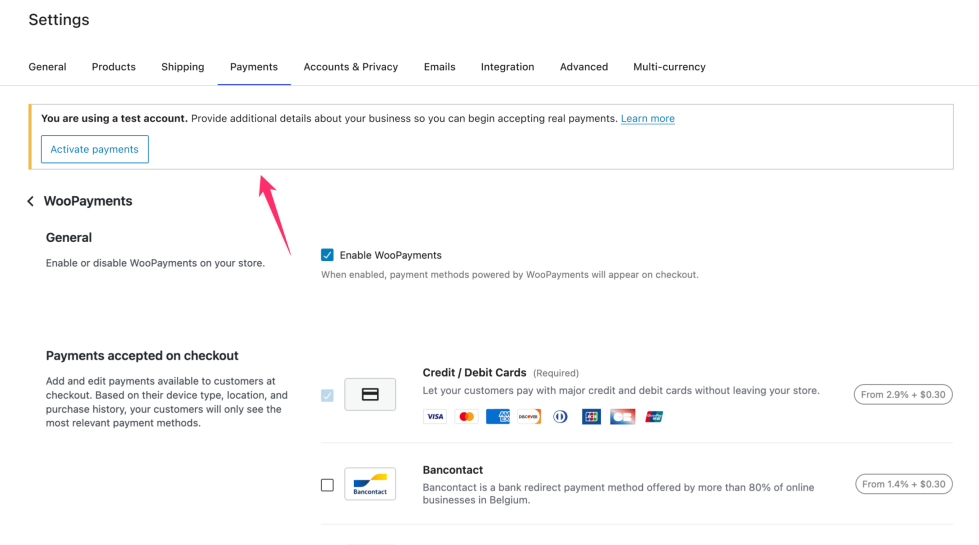Open the Accounts & Privacy tab
Screen dimensions: 979x545
point(351,67)
